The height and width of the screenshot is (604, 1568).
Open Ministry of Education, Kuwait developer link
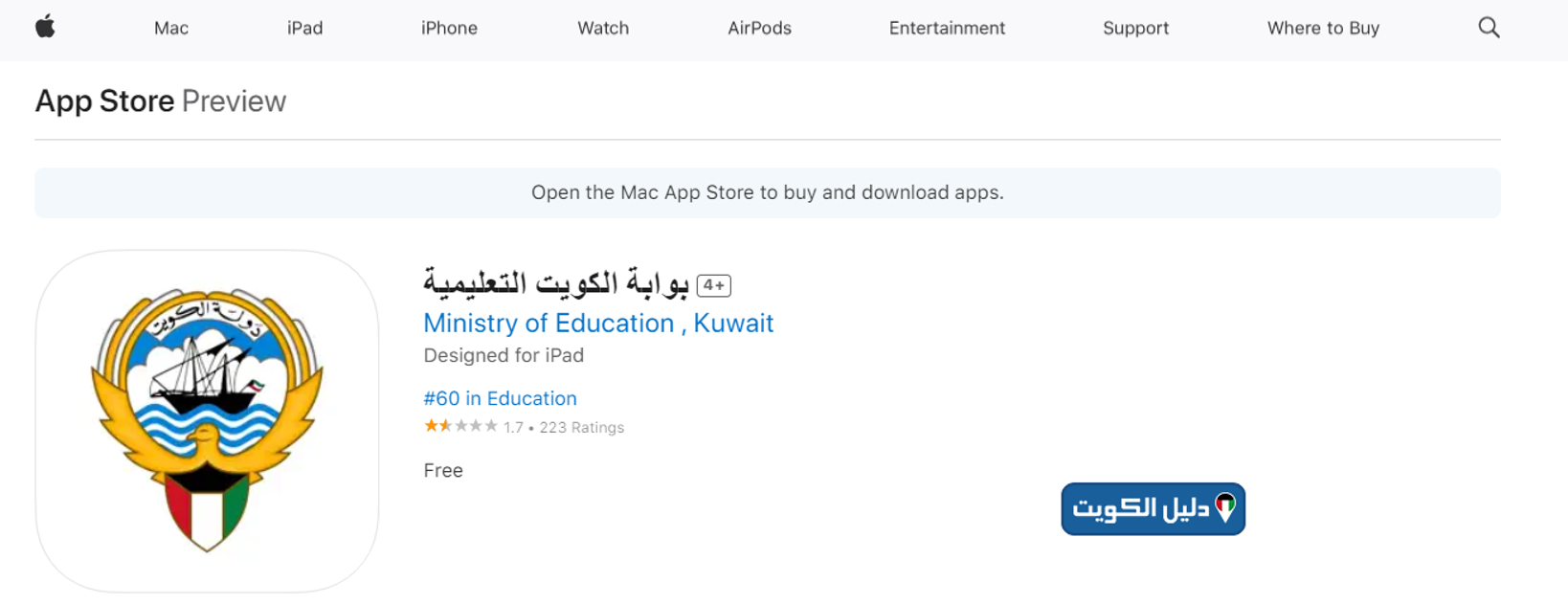(x=598, y=324)
